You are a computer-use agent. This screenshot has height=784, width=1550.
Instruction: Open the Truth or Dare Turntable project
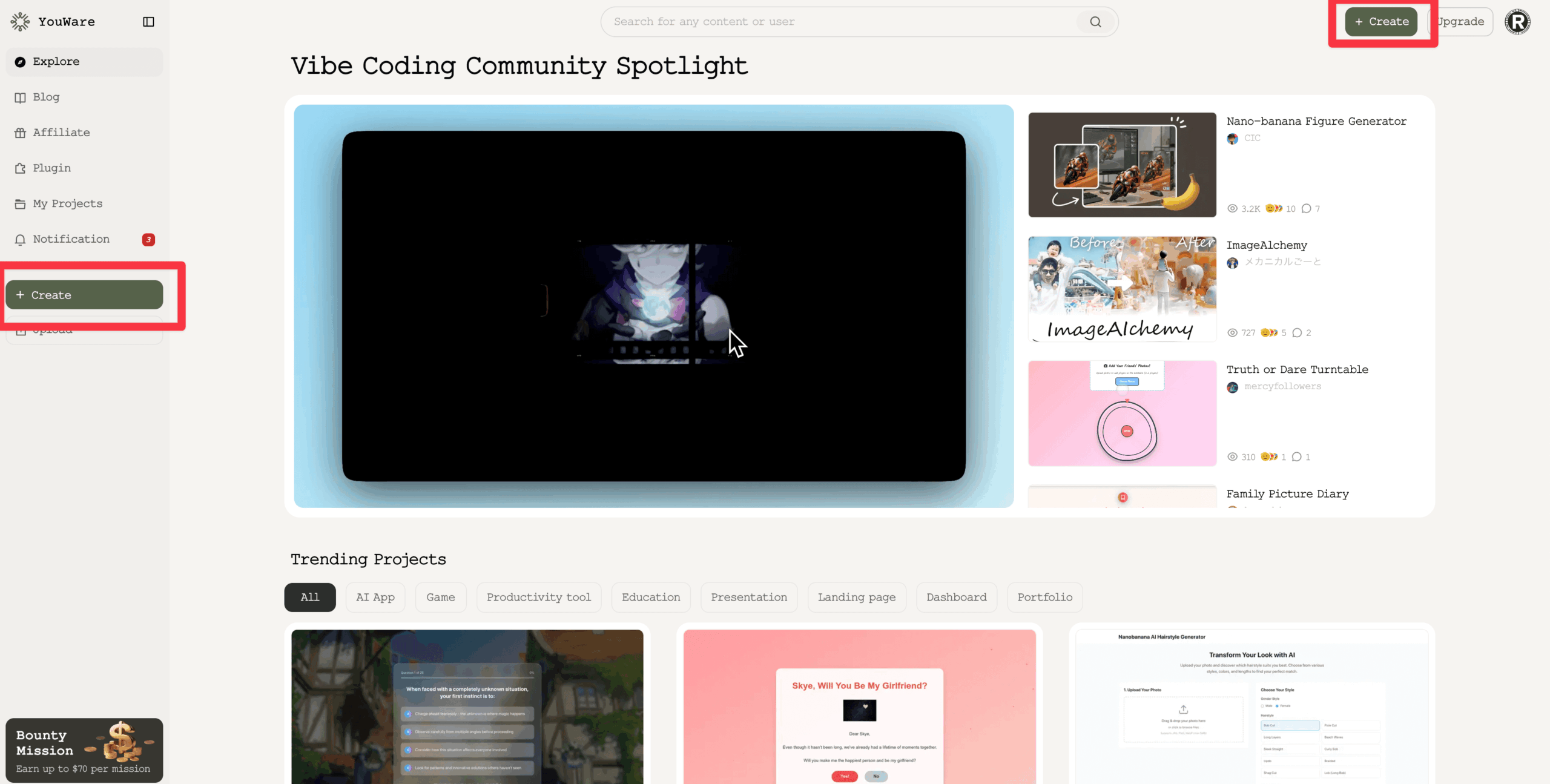[x=1297, y=369]
